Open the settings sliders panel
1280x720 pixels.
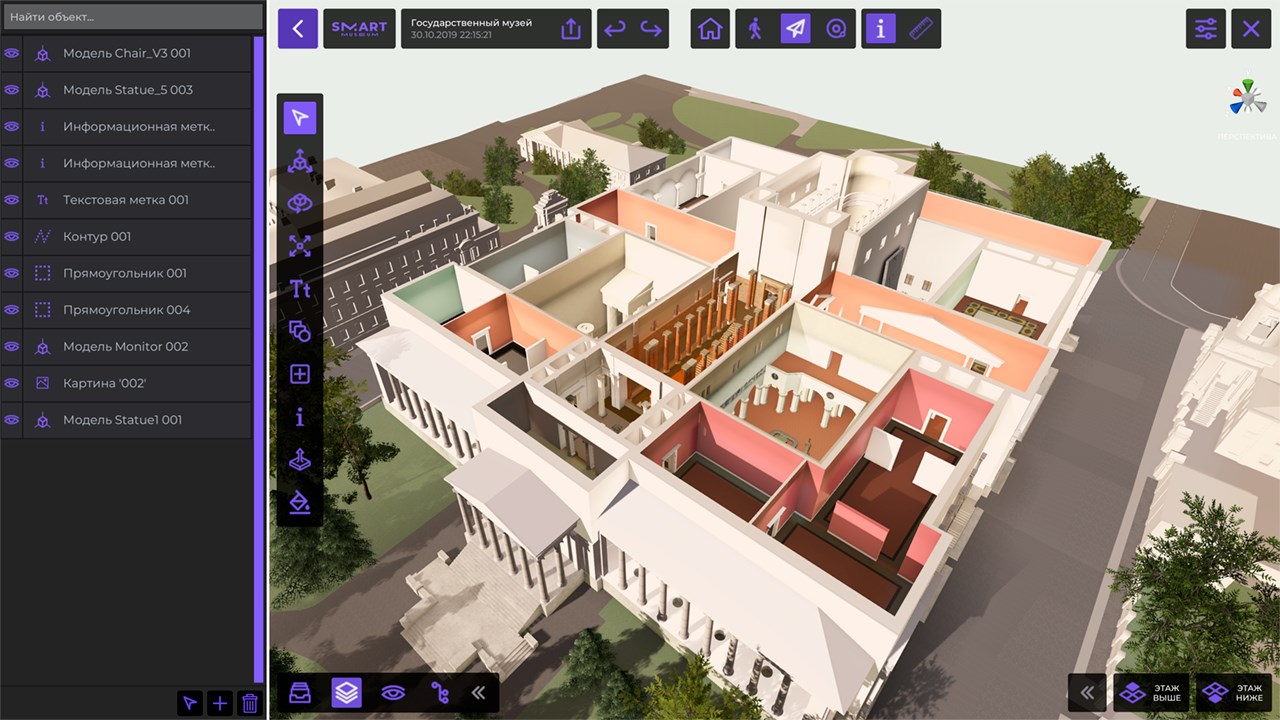click(x=1206, y=29)
